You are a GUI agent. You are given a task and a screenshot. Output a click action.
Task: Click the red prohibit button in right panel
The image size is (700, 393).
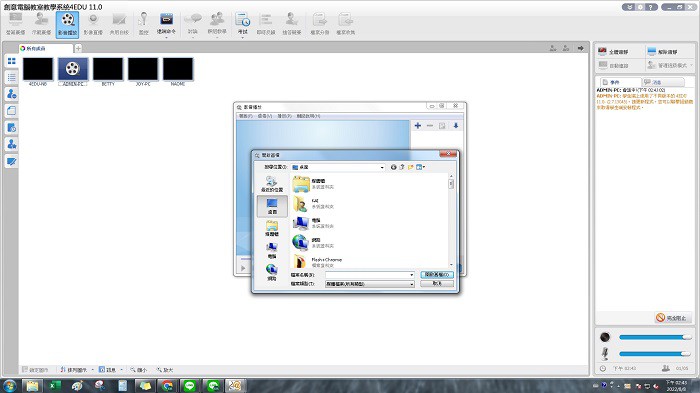[673, 318]
